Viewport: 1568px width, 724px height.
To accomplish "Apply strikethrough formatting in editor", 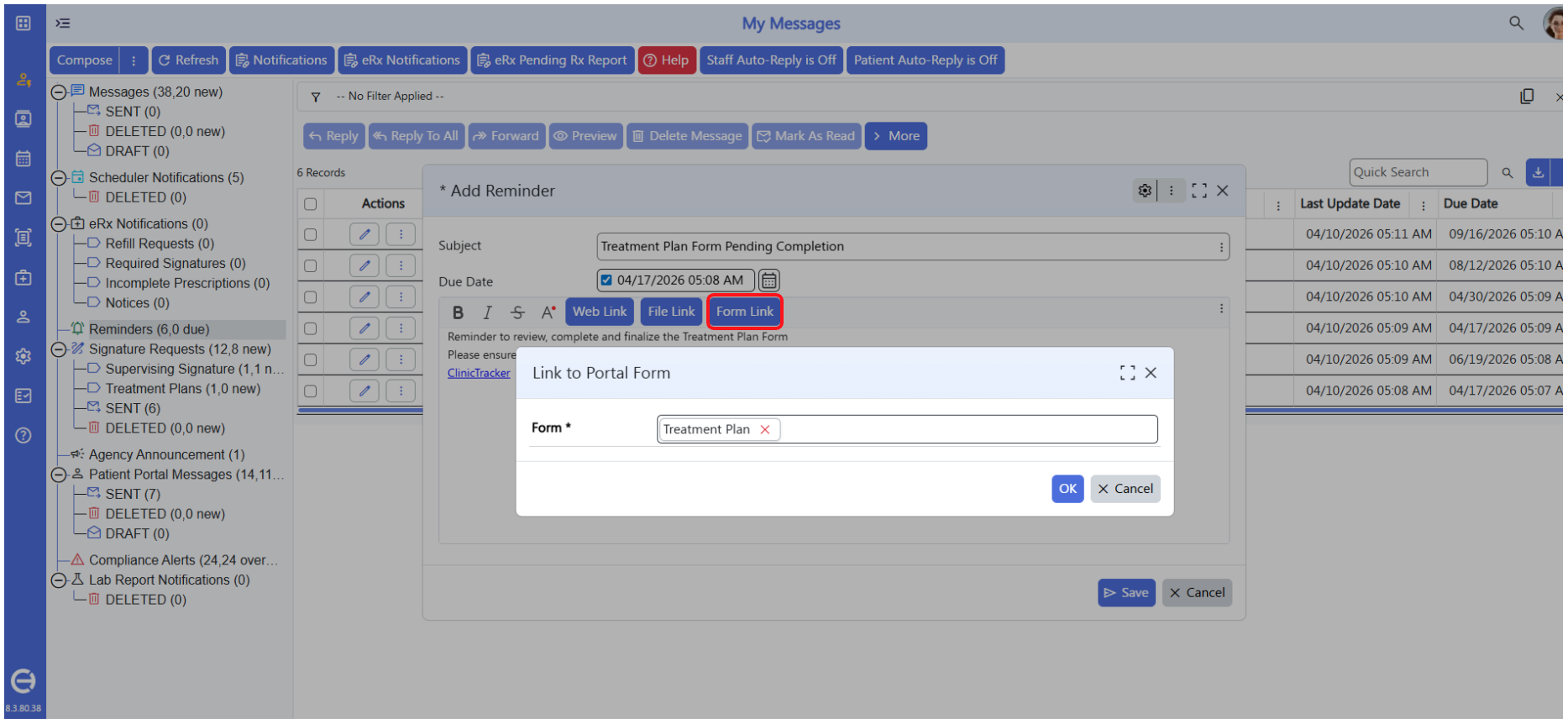I will 517,312.
